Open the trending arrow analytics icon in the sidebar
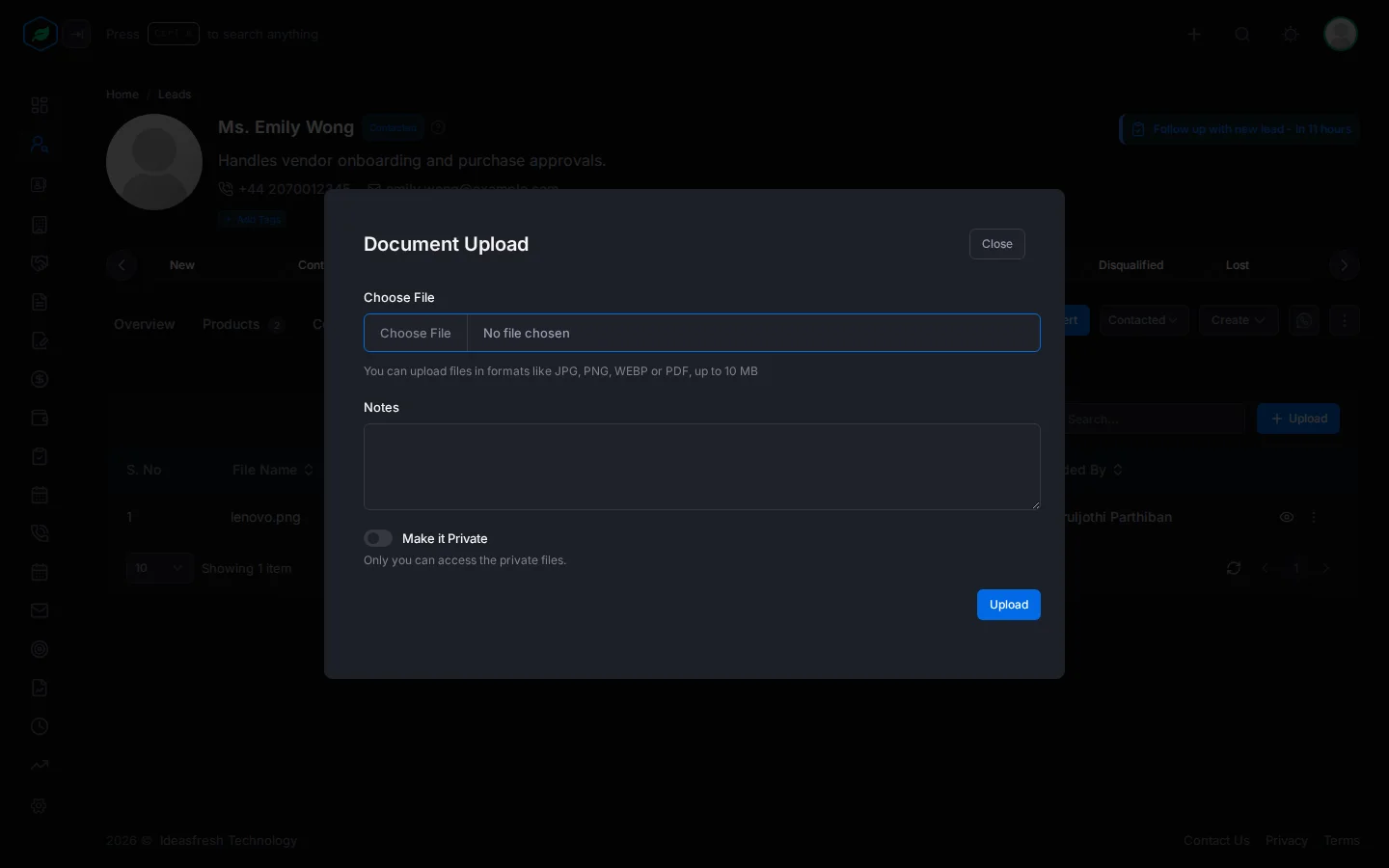Image resolution: width=1389 pixels, height=868 pixels. click(40, 765)
